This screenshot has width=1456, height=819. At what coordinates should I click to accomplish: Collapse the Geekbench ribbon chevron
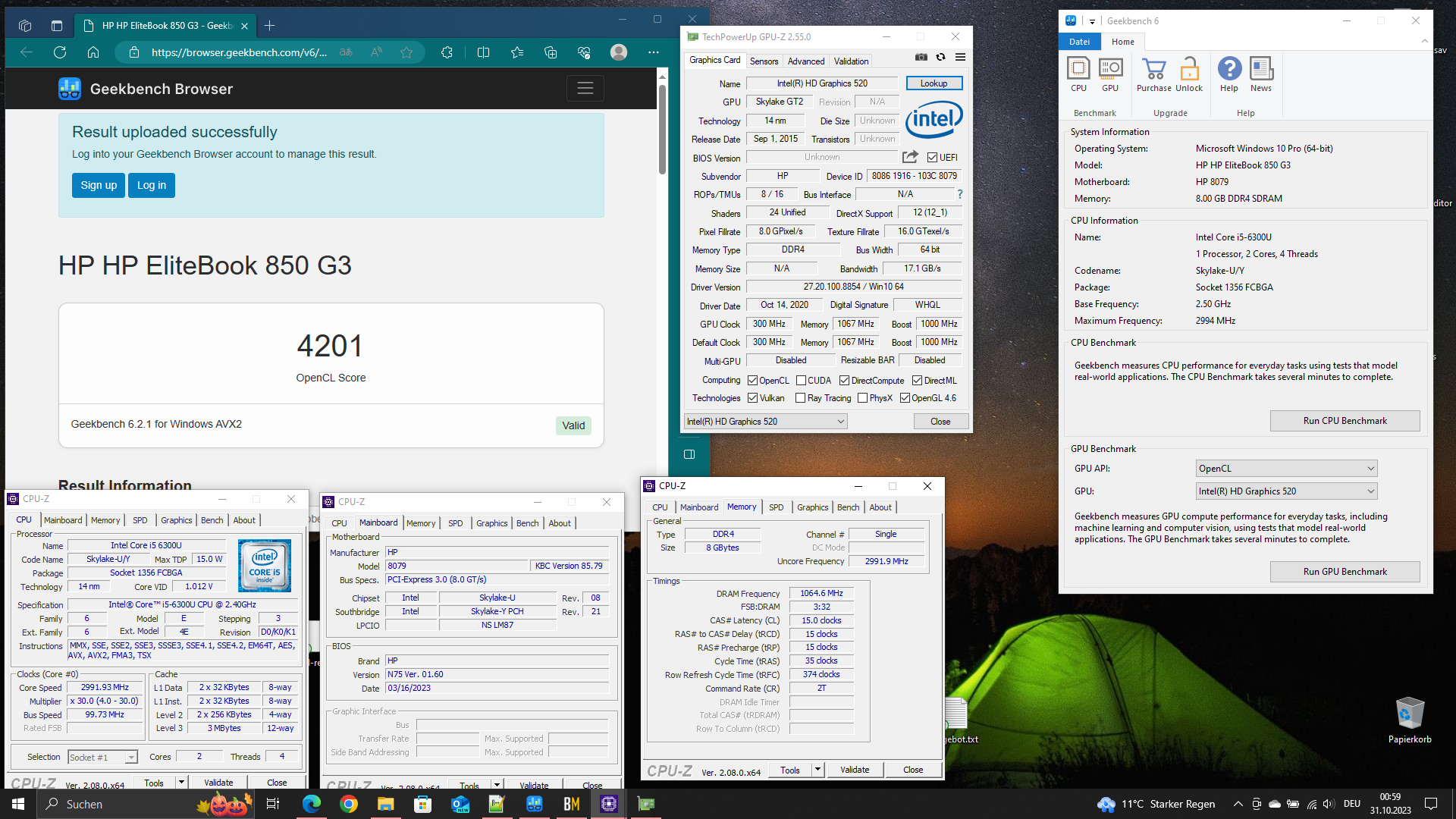click(x=1424, y=42)
